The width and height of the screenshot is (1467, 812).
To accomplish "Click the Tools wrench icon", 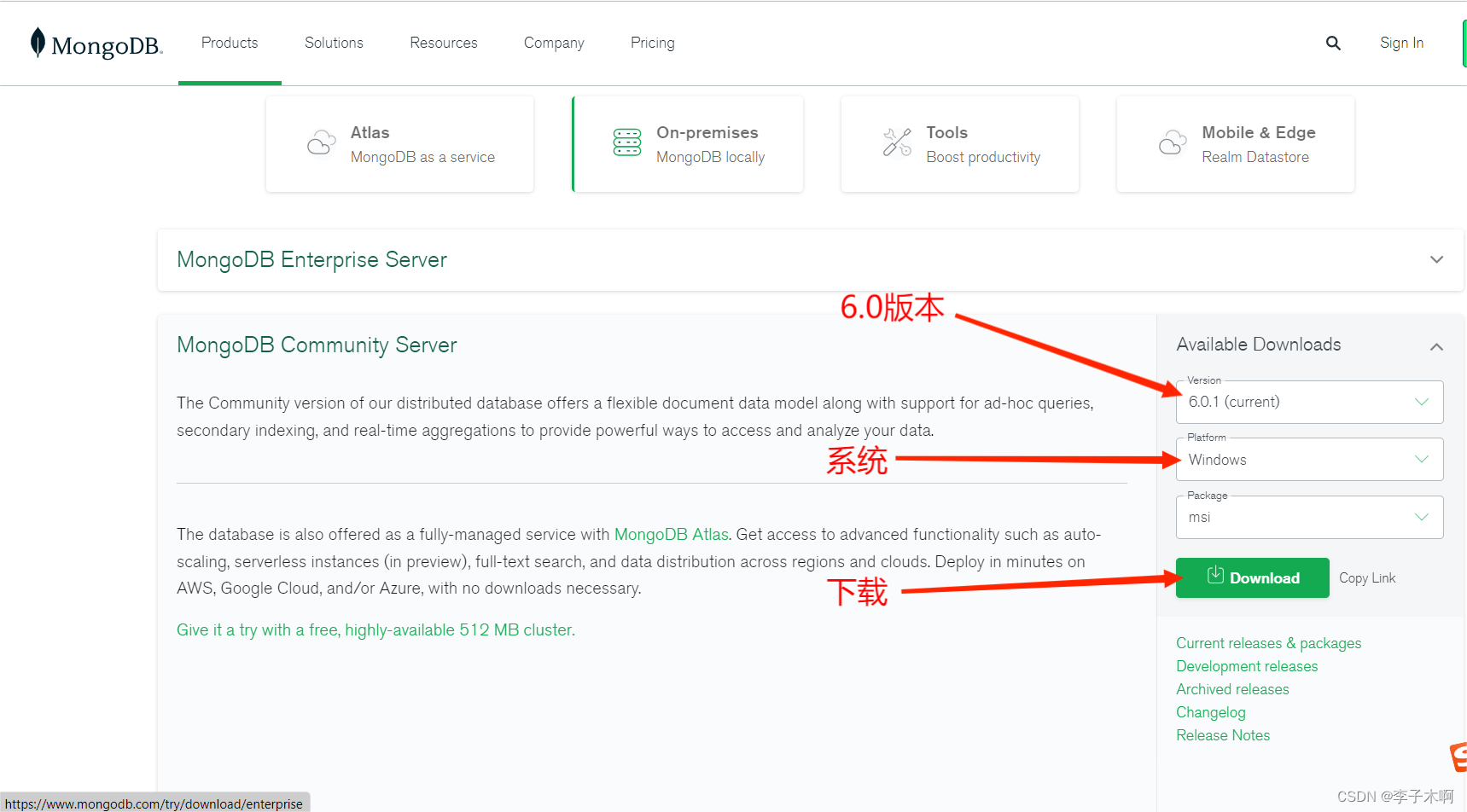I will click(897, 142).
